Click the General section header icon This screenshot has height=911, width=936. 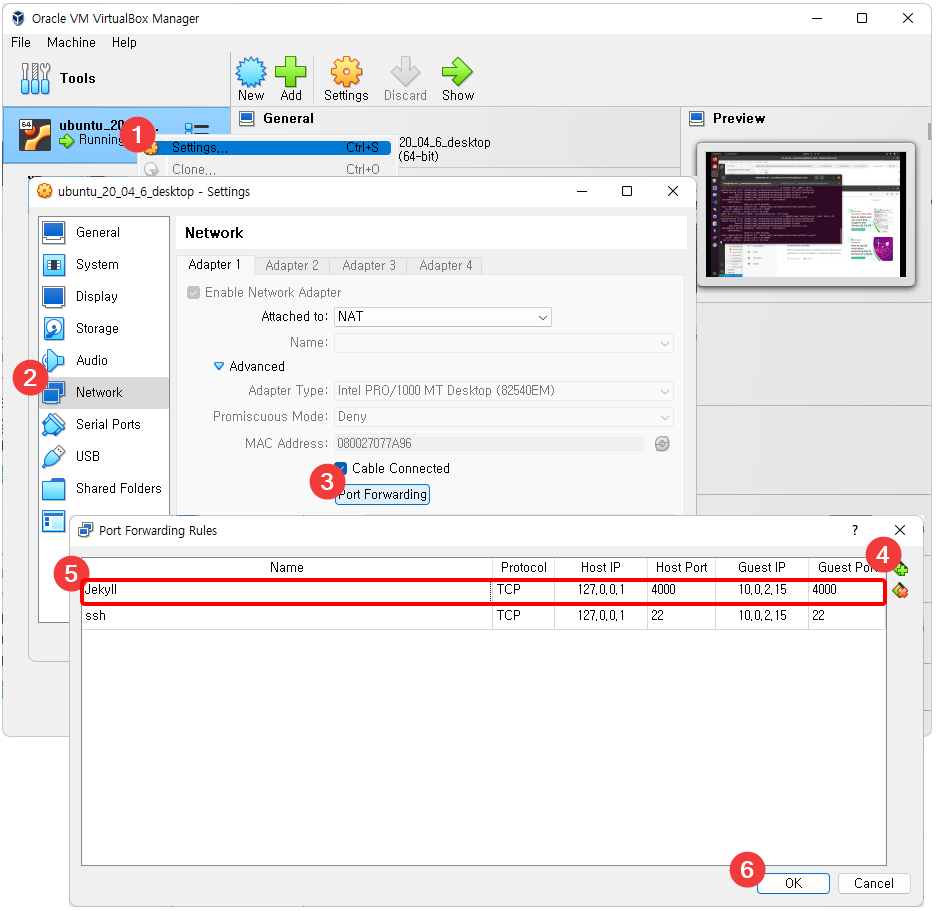(247, 118)
